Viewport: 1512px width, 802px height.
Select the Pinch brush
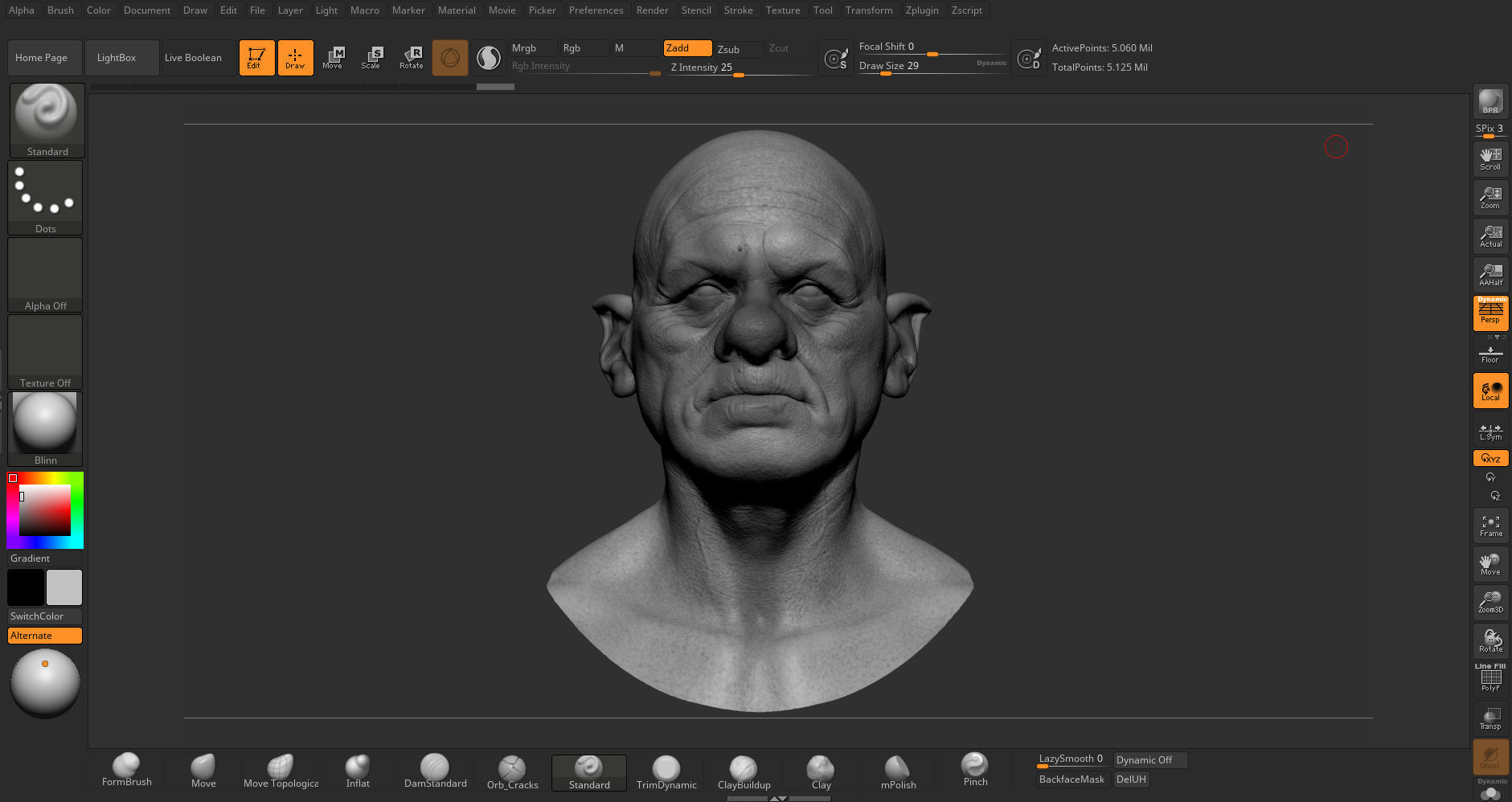975,770
